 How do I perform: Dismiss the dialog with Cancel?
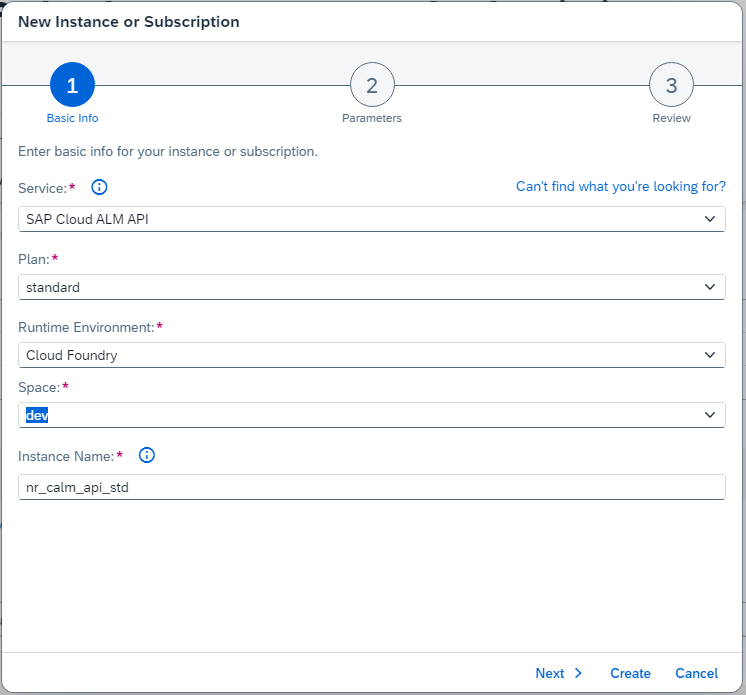[696, 673]
